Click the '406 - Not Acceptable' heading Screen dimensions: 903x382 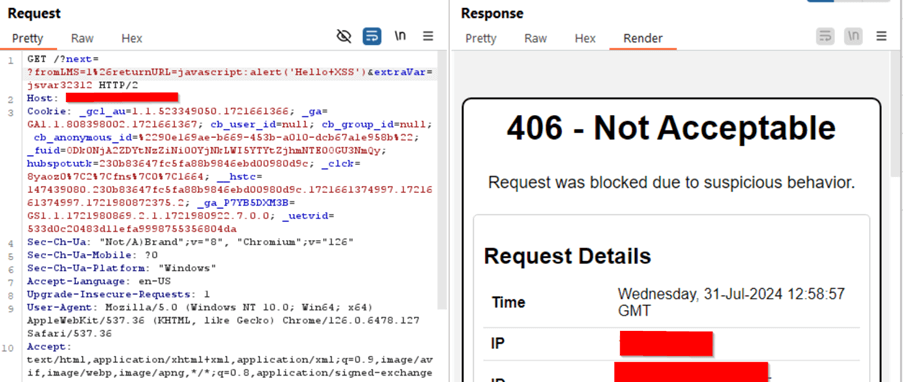(x=671, y=128)
